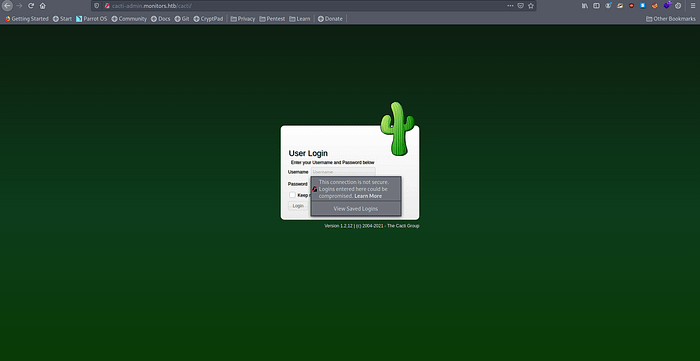This screenshot has height=361, width=700.
Task: Open the Library icon in toolbar
Action: (x=585, y=6)
